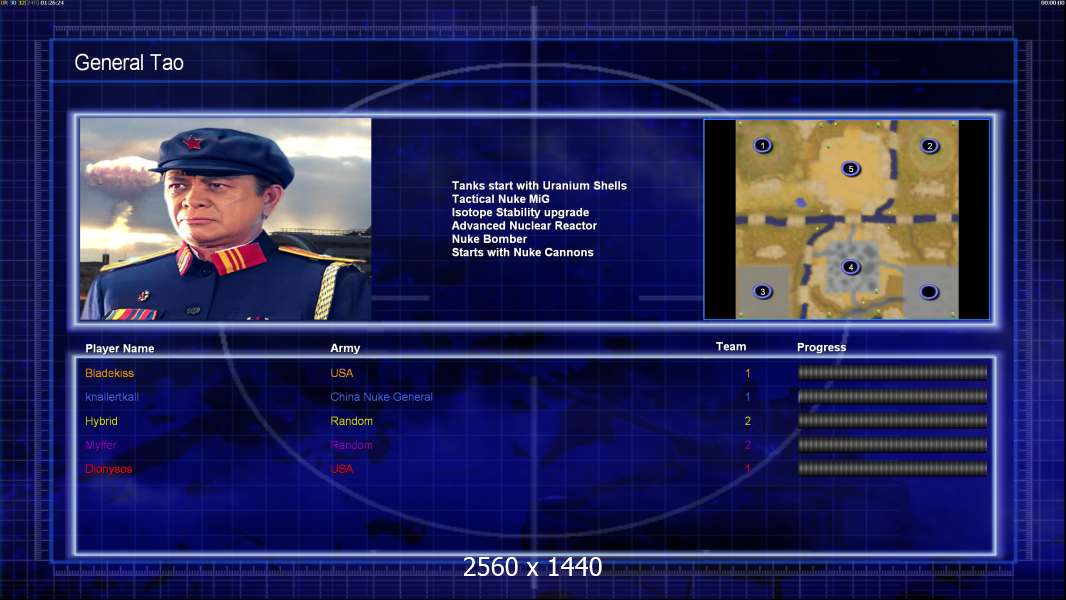Click Hybrid's loading progress bar
Image resolution: width=1066 pixels, height=600 pixels.
[892, 421]
